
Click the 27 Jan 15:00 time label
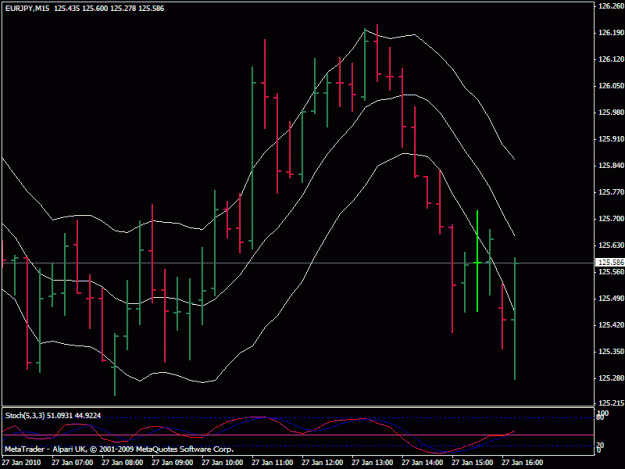coord(472,463)
